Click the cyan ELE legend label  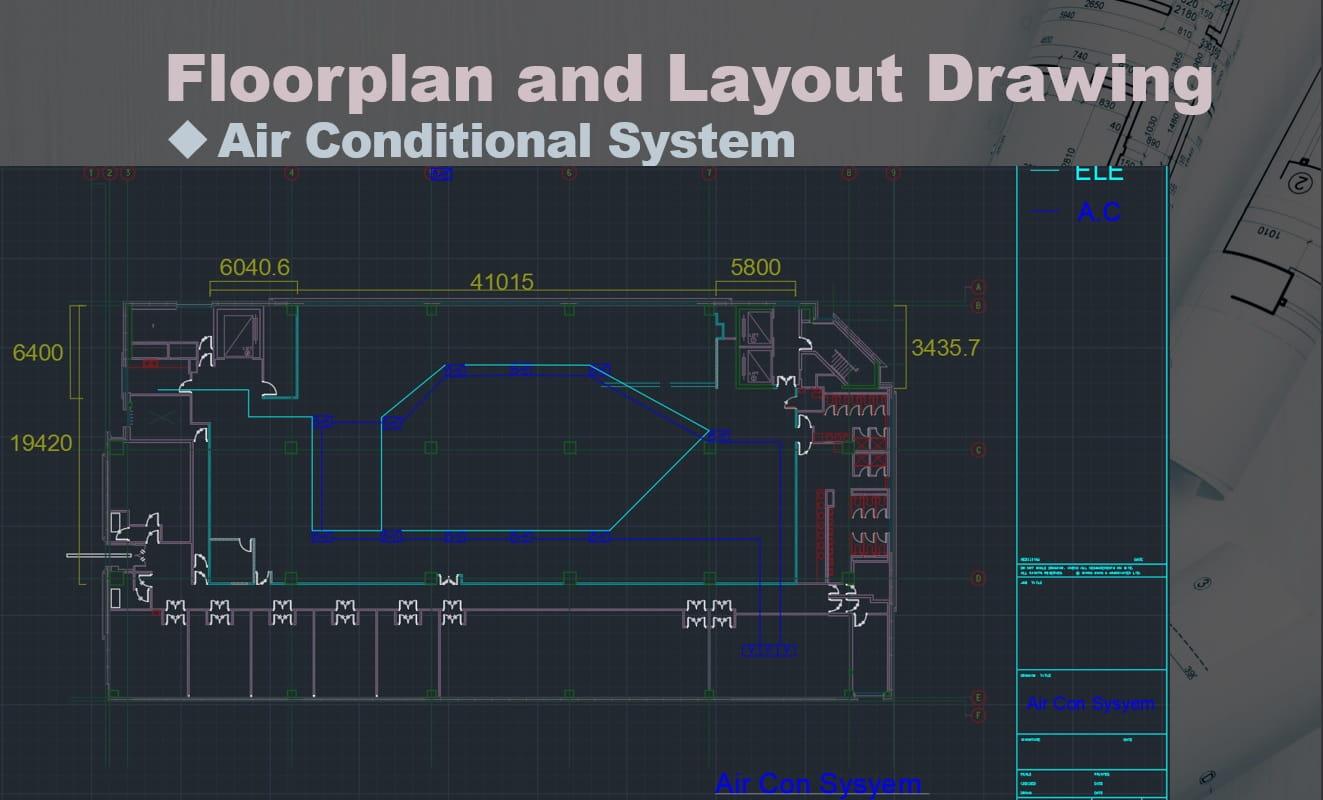coord(1098,172)
